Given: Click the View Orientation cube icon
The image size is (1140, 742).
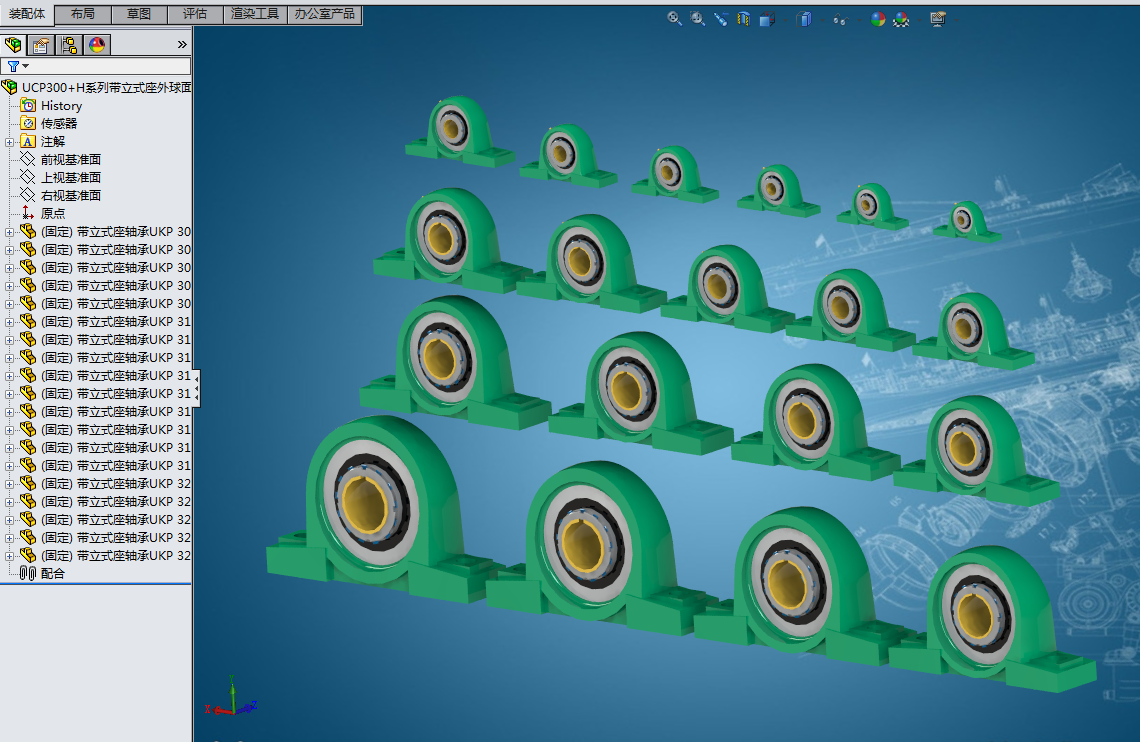Looking at the screenshot, I should [766, 20].
